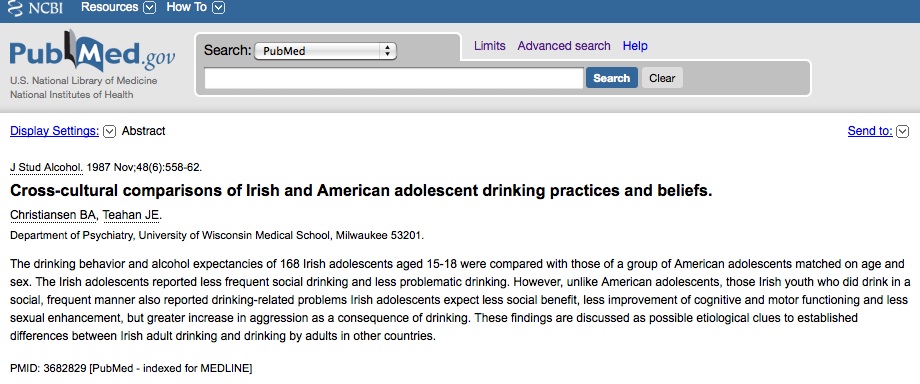Expand the Send to arrow icon
The height and width of the screenshot is (384, 920).
point(902,132)
